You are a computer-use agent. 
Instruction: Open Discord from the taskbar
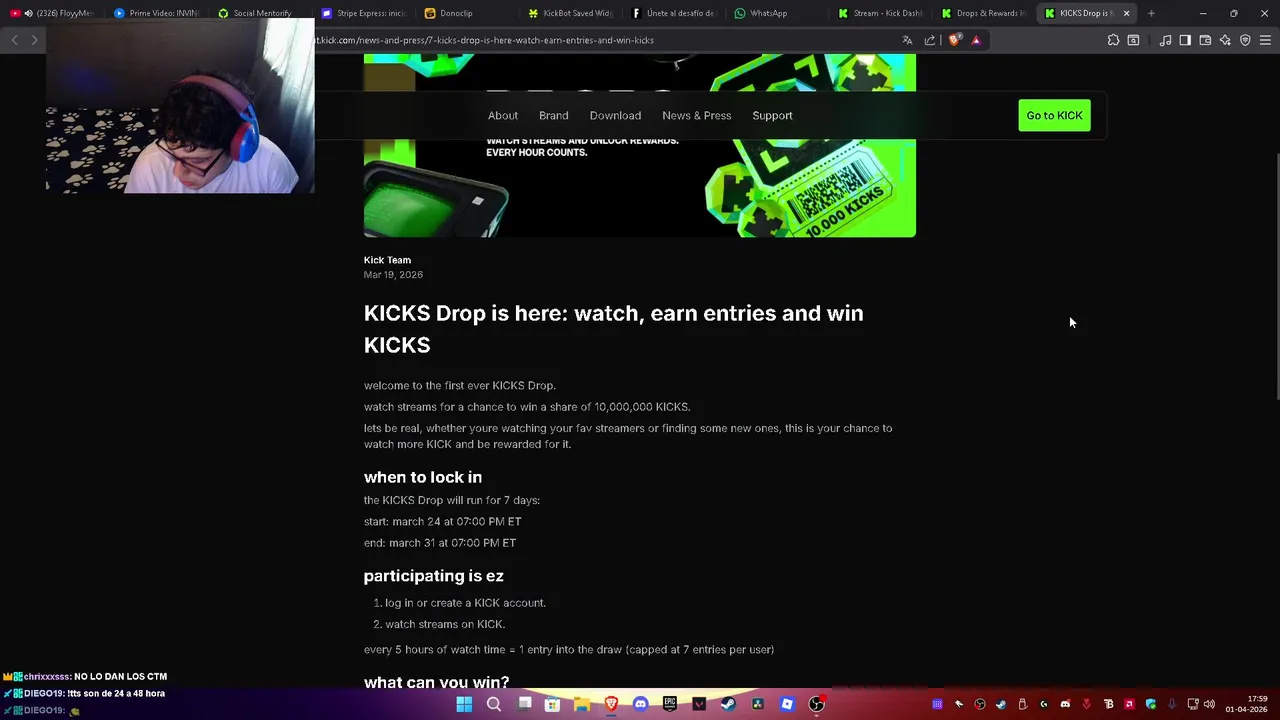tap(640, 704)
